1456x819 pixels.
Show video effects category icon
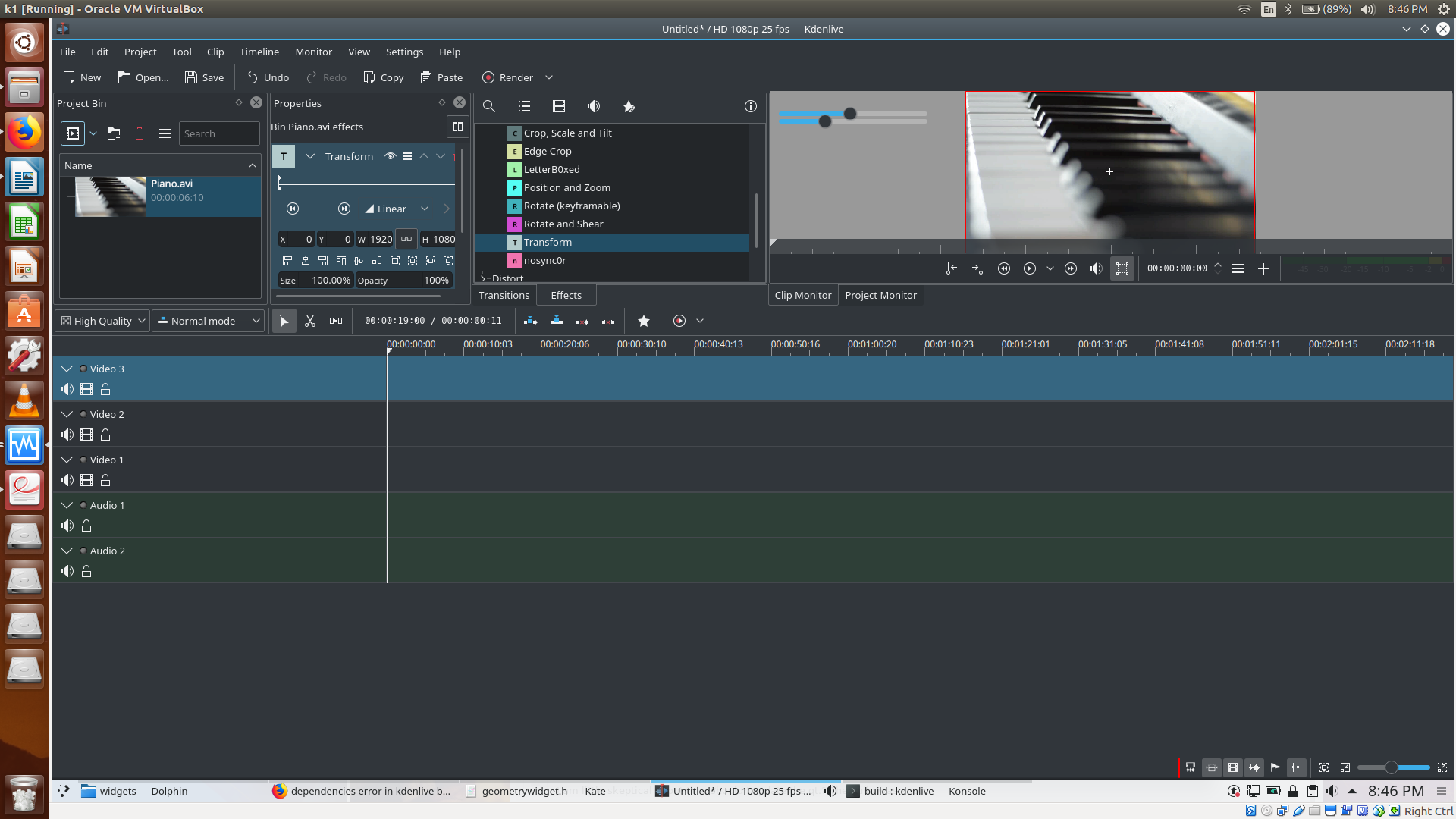coord(559,106)
